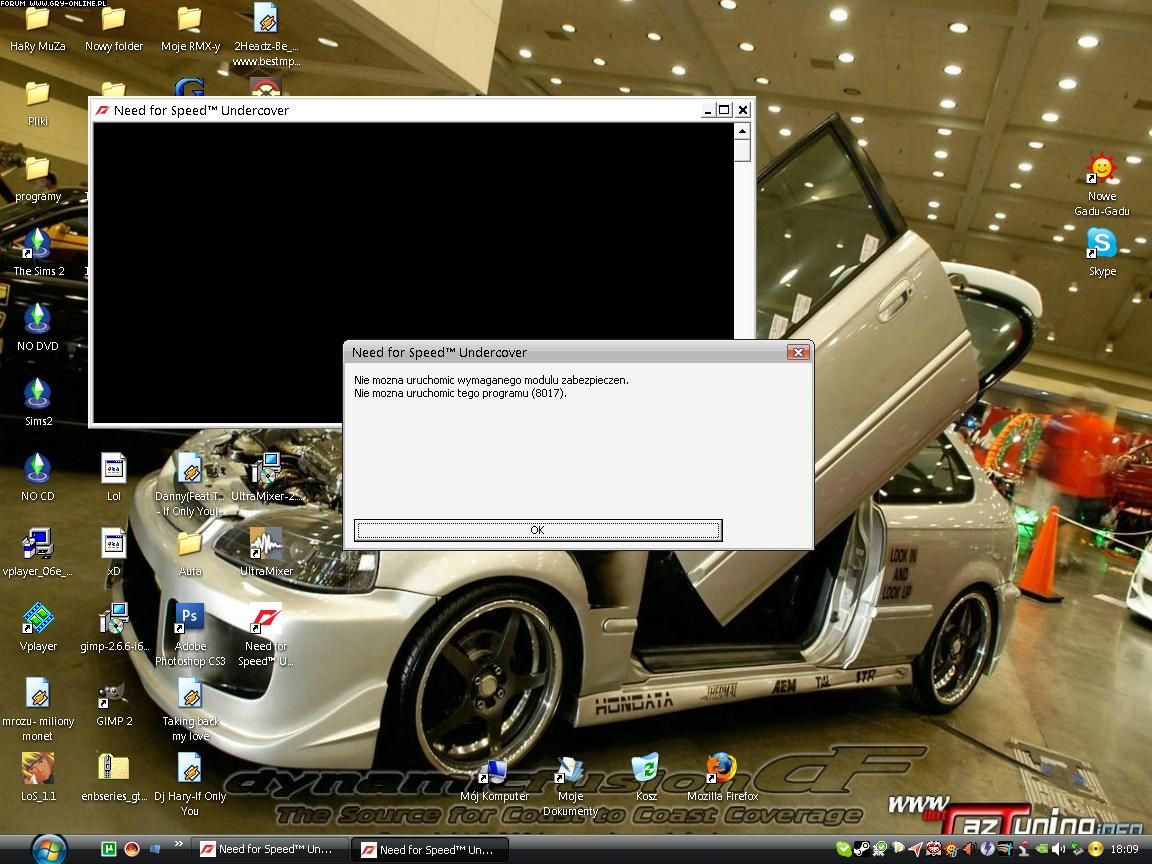Click the UltraMixer desktop shortcut
The image size is (1152, 864).
coord(266,545)
